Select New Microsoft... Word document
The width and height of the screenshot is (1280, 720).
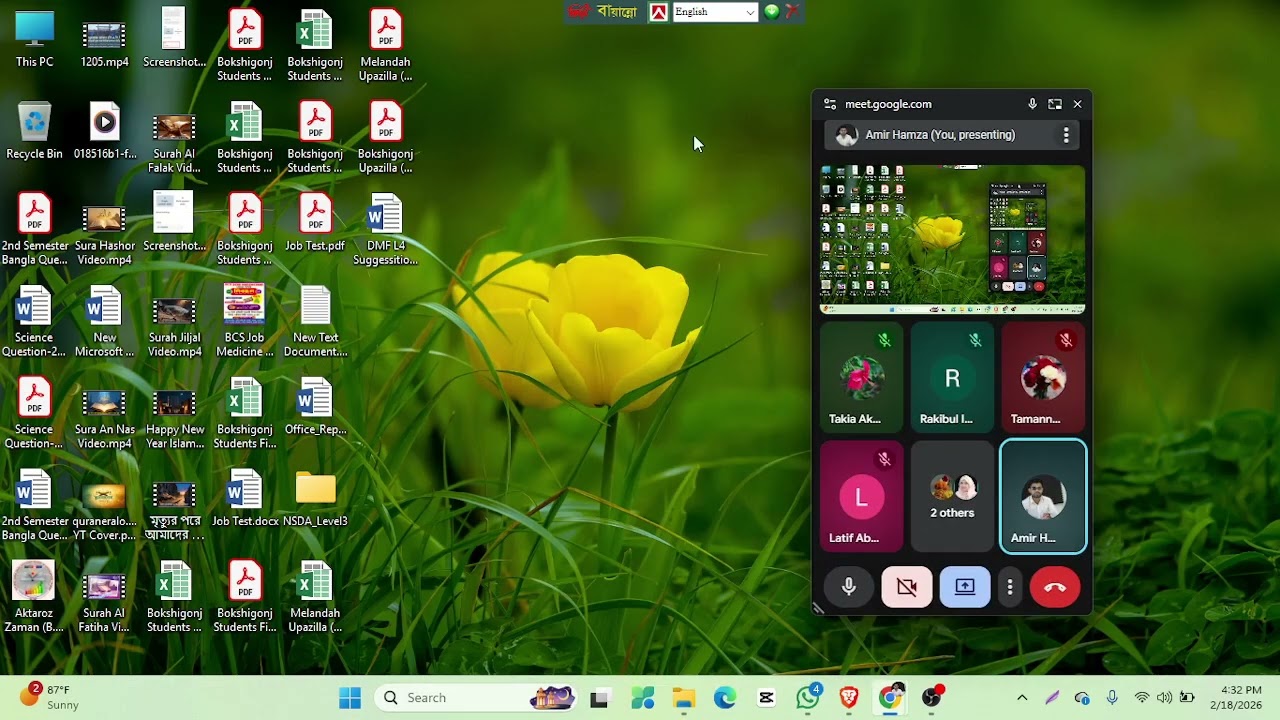click(104, 322)
